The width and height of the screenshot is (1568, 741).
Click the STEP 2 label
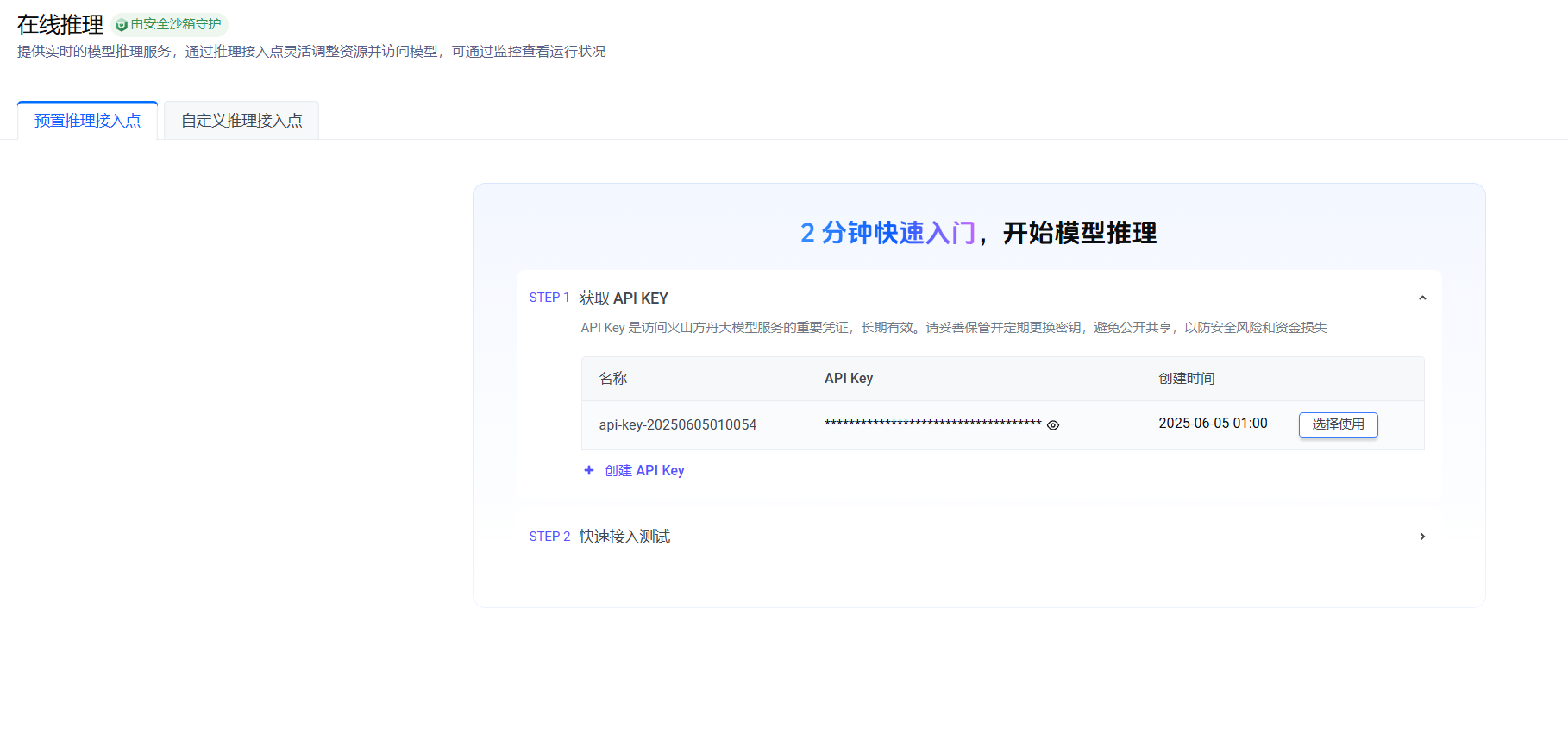coord(549,537)
